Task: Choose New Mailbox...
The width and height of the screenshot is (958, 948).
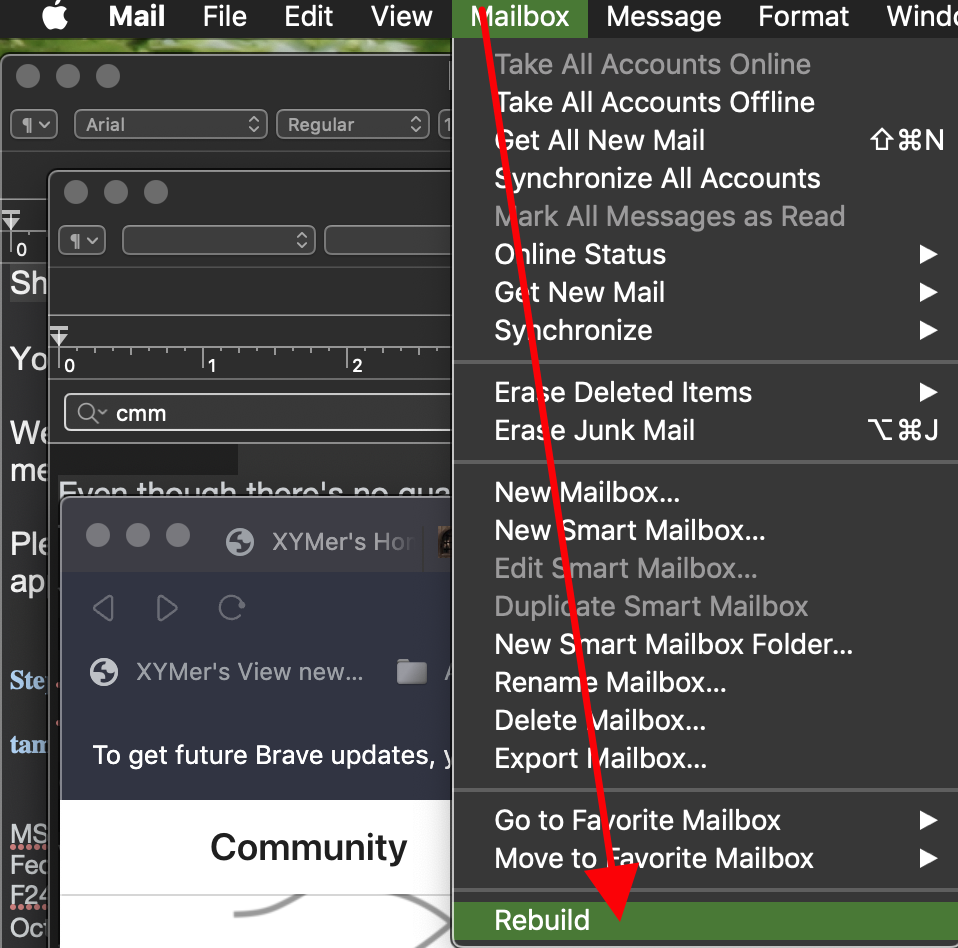Action: (706, 492)
